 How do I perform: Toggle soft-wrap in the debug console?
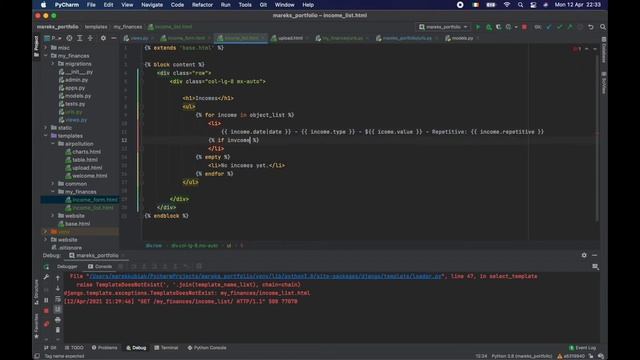pyautogui.click(x=58, y=299)
